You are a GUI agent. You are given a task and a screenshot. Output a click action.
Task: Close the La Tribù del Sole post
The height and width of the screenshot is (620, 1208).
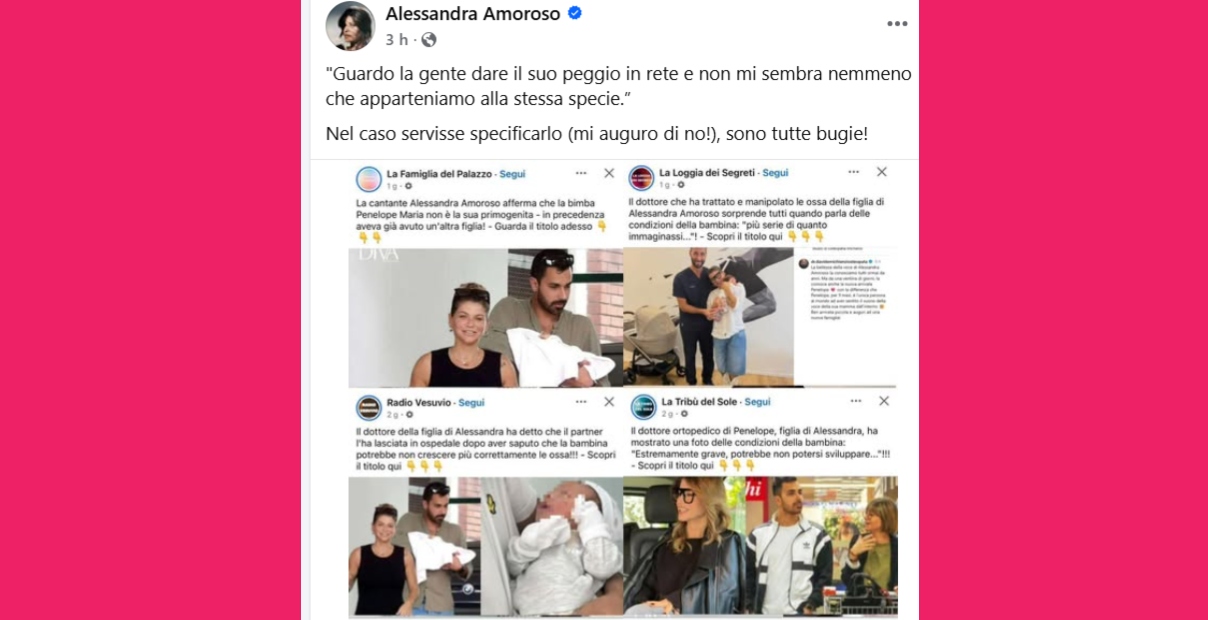(x=883, y=401)
